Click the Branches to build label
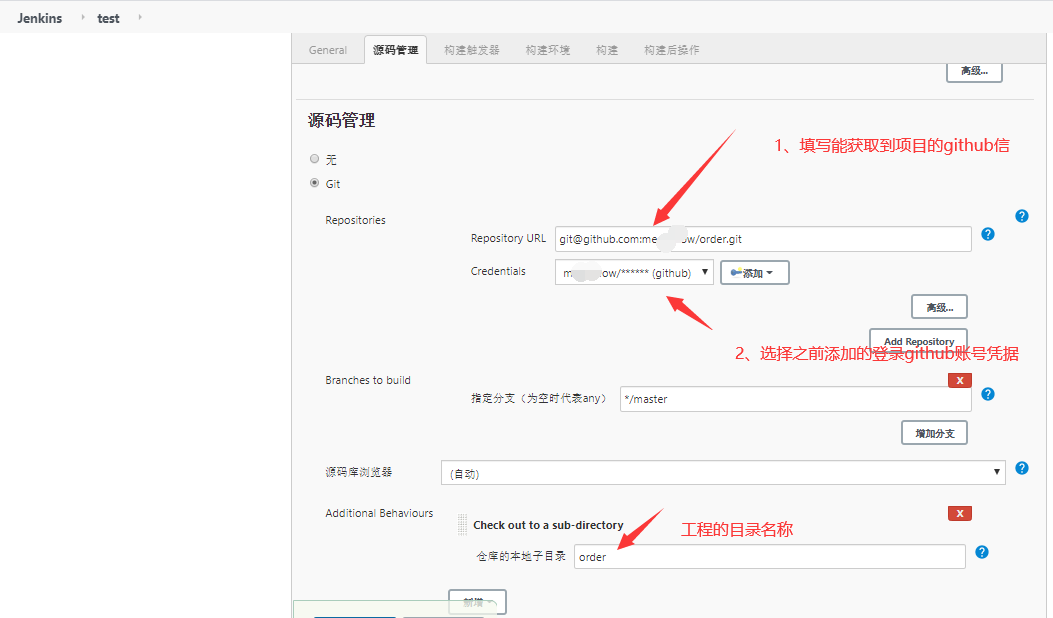 click(x=368, y=380)
